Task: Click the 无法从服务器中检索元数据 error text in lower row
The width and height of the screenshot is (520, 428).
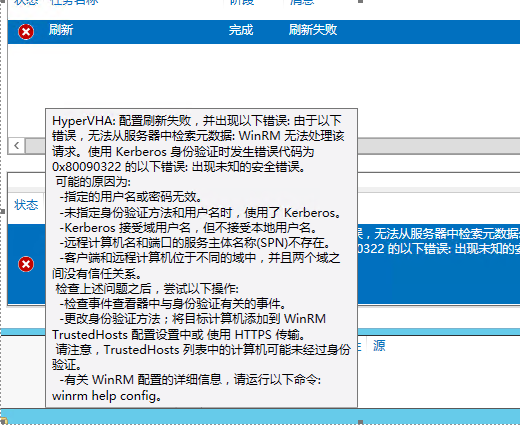Action: [447, 234]
